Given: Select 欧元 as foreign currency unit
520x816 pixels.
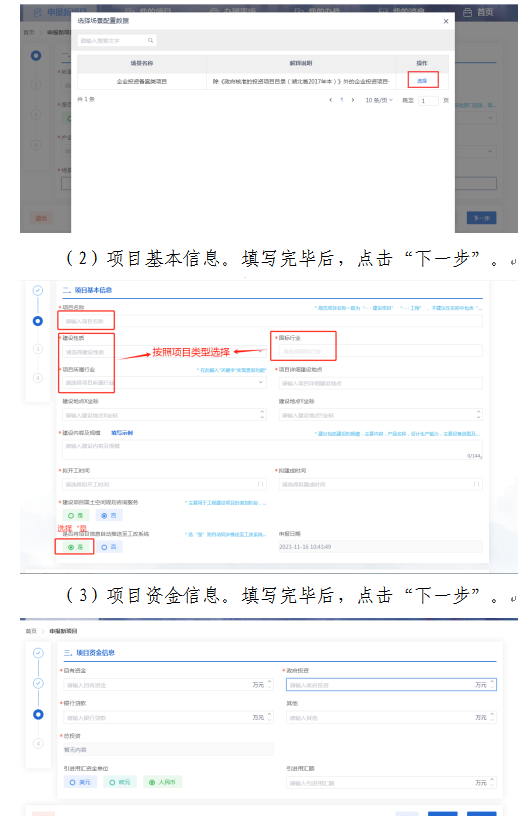Looking at the screenshot, I should click(x=120, y=782).
